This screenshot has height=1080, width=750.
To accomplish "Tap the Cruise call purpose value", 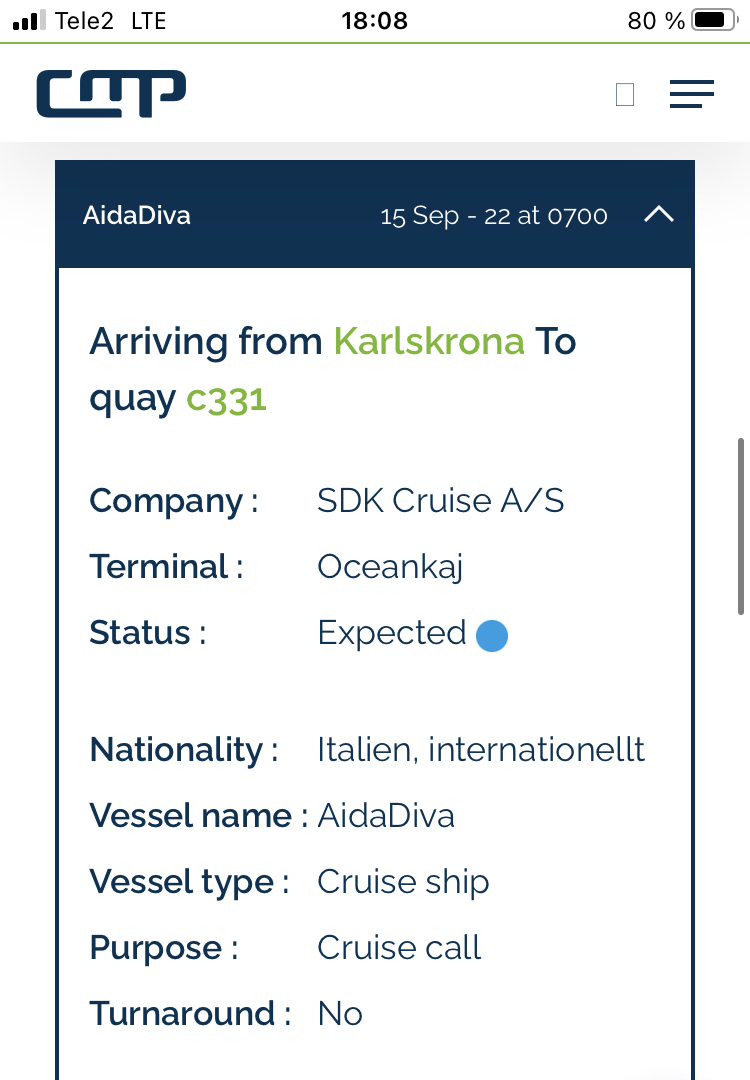I will (x=399, y=948).
